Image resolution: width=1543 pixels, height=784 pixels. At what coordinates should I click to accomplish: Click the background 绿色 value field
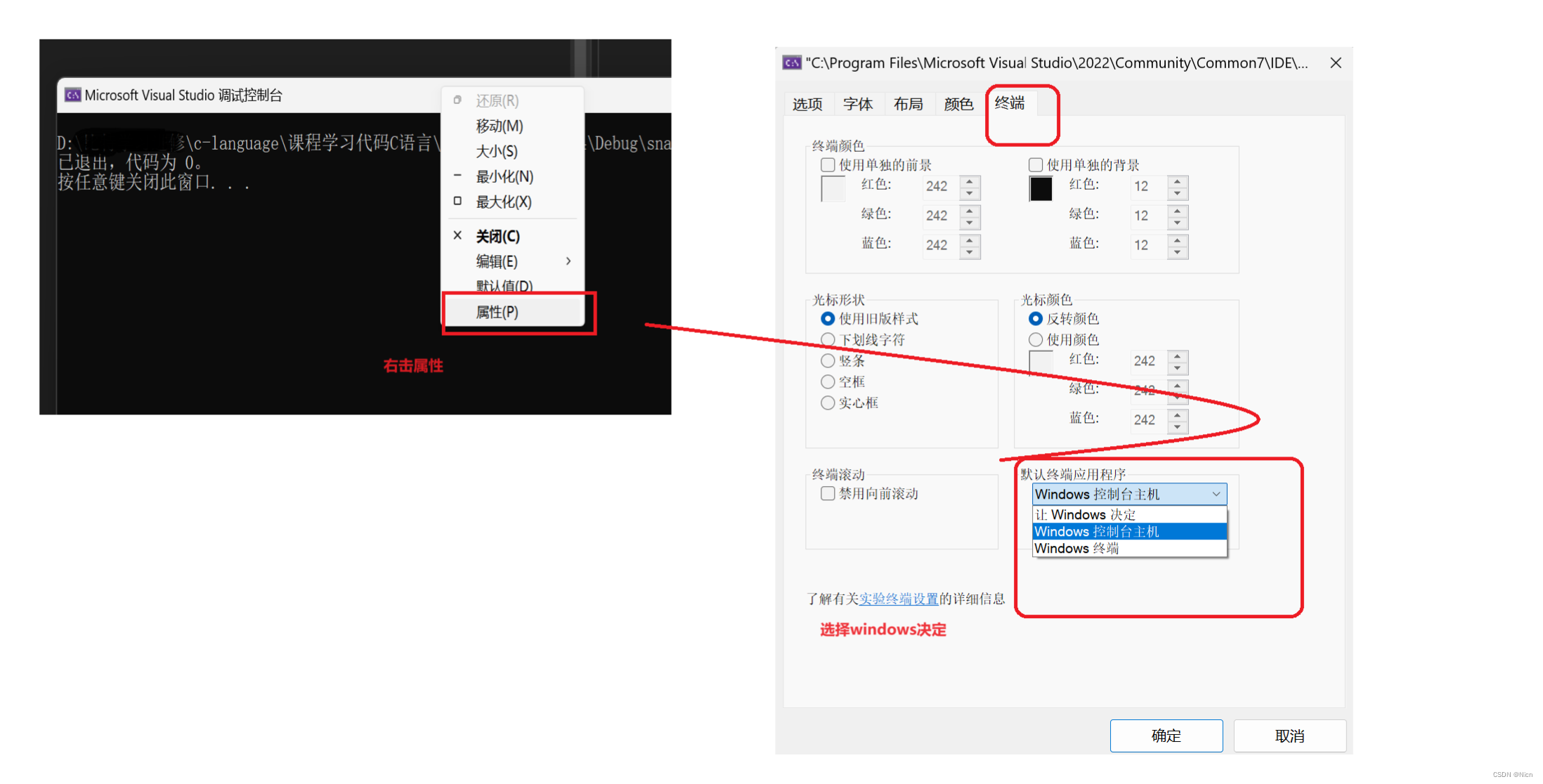(1147, 216)
